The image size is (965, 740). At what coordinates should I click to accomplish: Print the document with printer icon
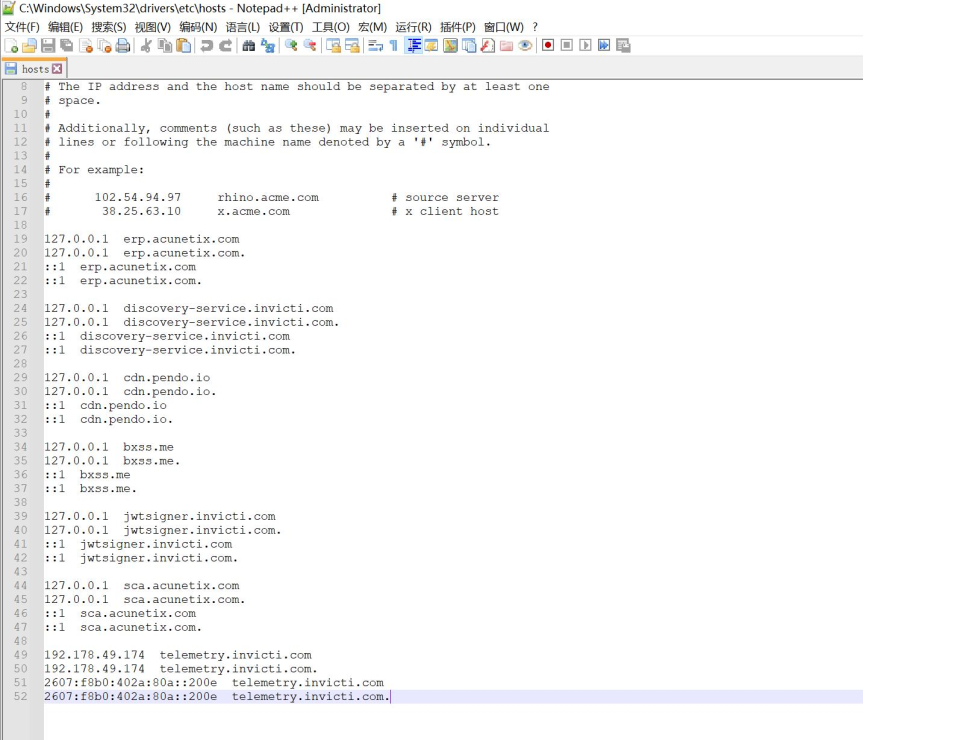(x=123, y=46)
